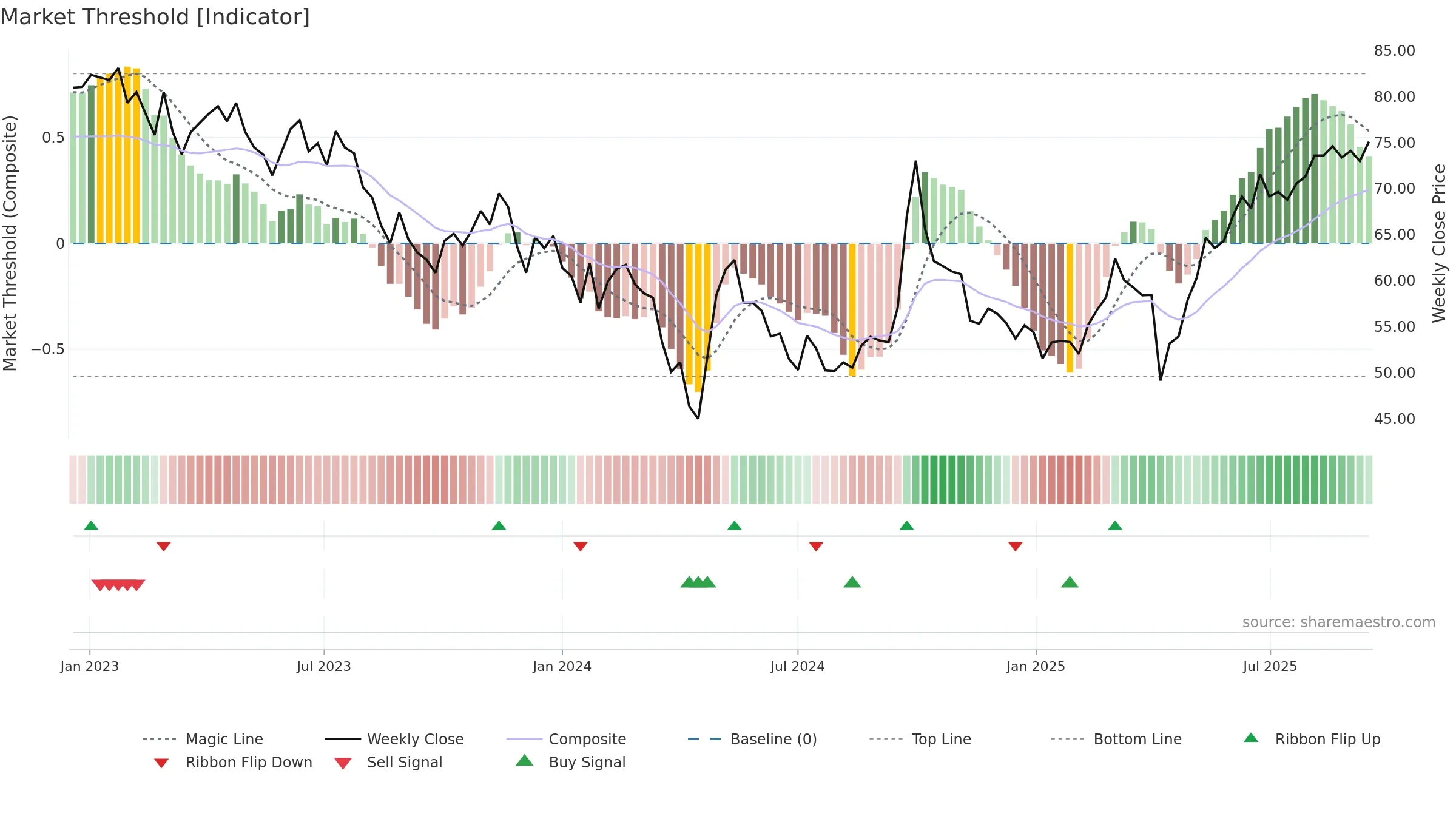Click the sharemaestro.com source label

click(x=1339, y=622)
